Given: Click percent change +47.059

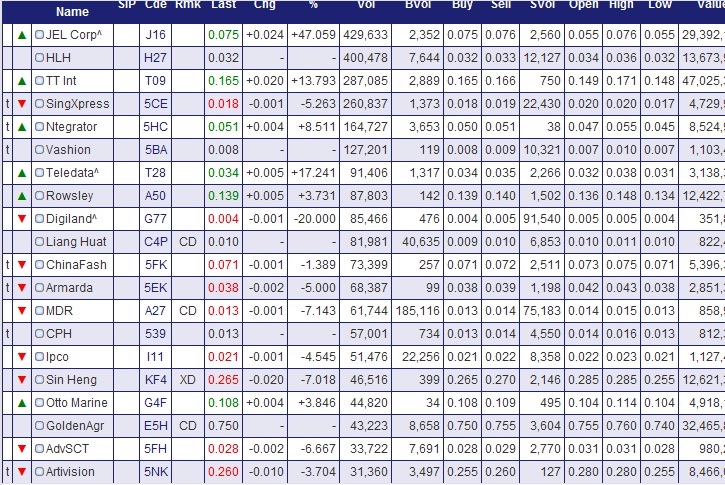Looking at the screenshot, I should point(313,35).
